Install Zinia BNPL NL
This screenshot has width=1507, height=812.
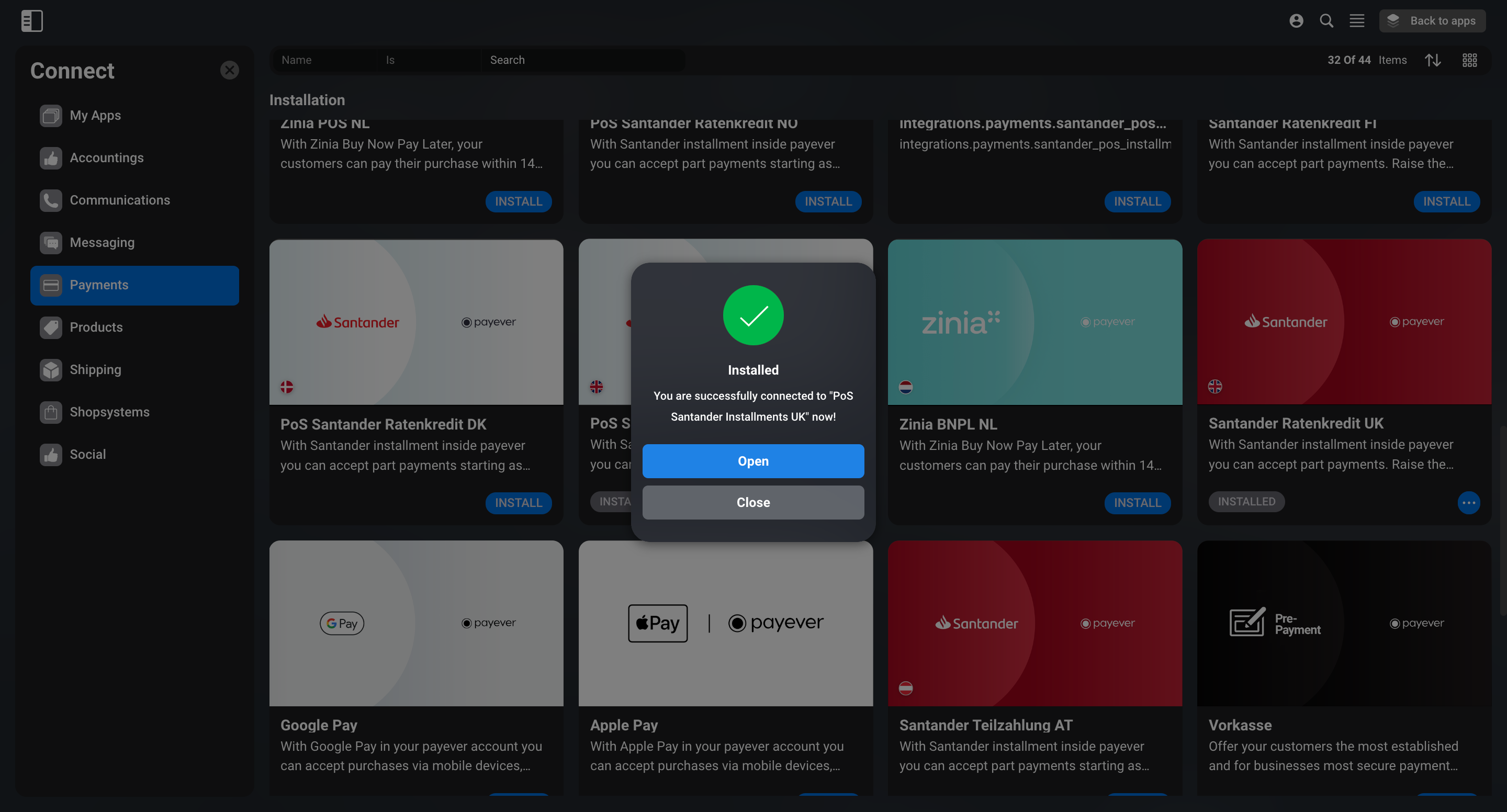pos(1137,503)
